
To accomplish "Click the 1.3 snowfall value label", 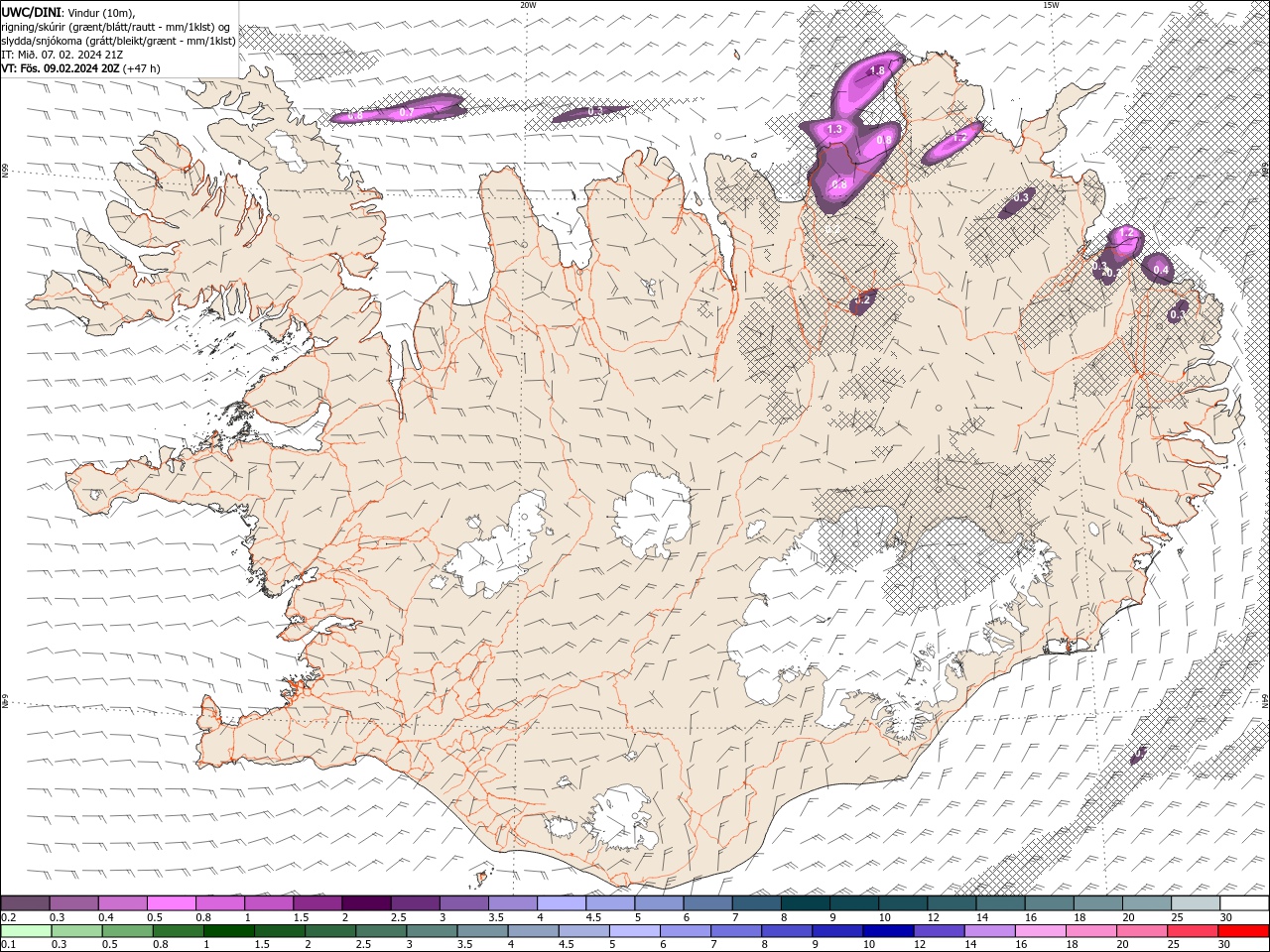I will click(834, 130).
